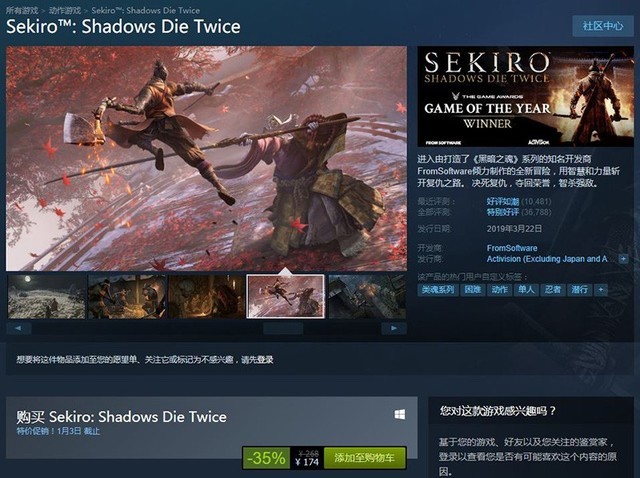Open the 特别好评 all reviews link
Viewport: 640px width, 478px height.
point(502,212)
